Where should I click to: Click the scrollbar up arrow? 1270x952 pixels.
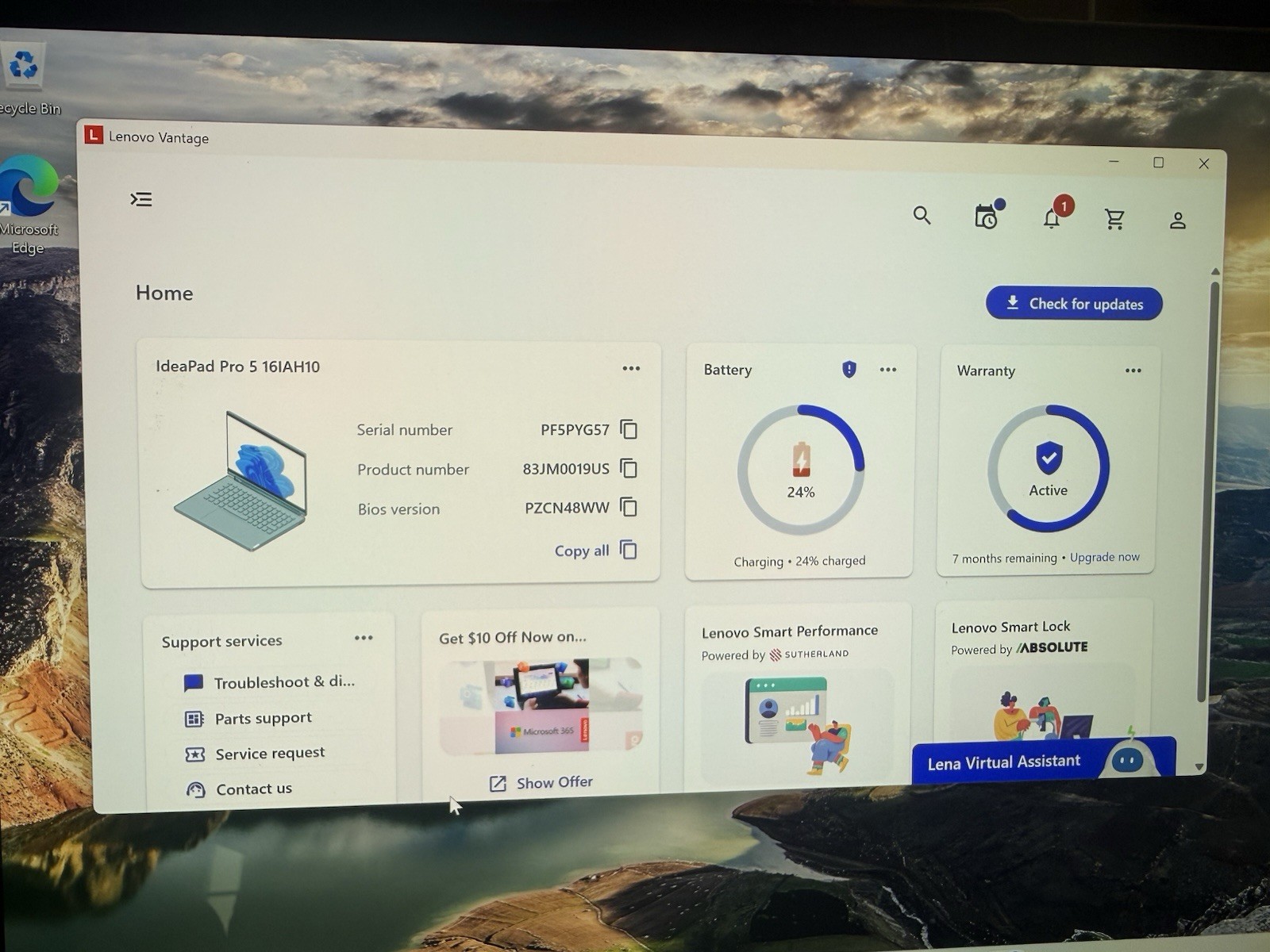pyautogui.click(x=1215, y=272)
